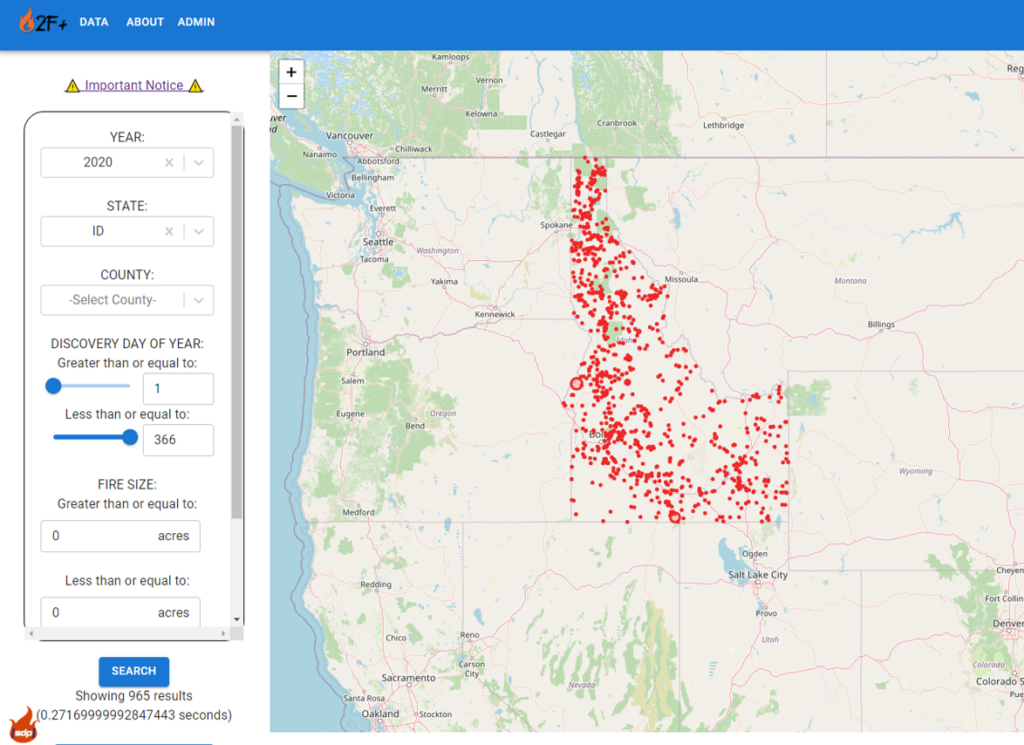The height and width of the screenshot is (745, 1024).
Task: Click the discovery day minimum slider handle
Action: (54, 386)
